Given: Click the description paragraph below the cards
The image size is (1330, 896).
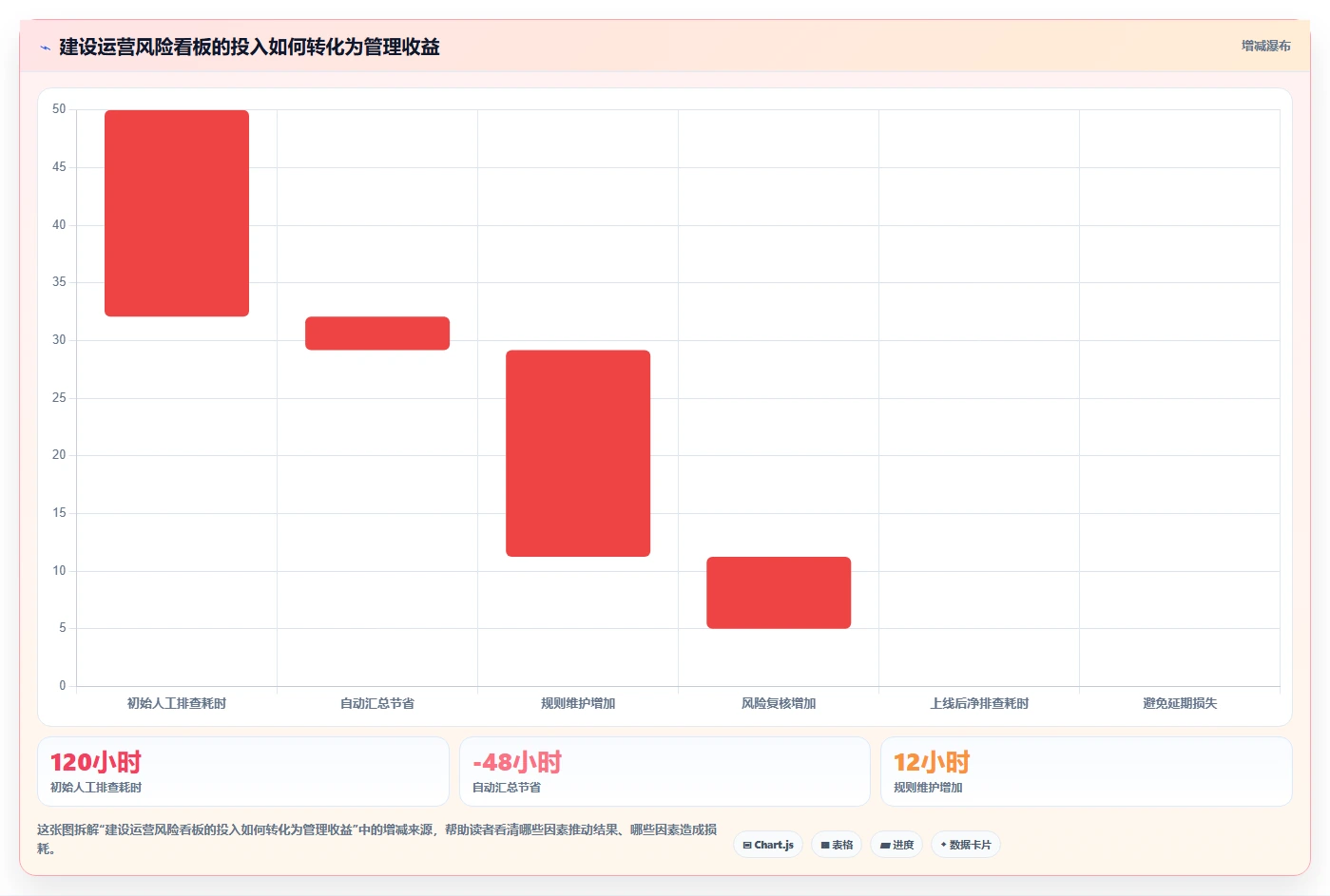Looking at the screenshot, I should [x=377, y=839].
